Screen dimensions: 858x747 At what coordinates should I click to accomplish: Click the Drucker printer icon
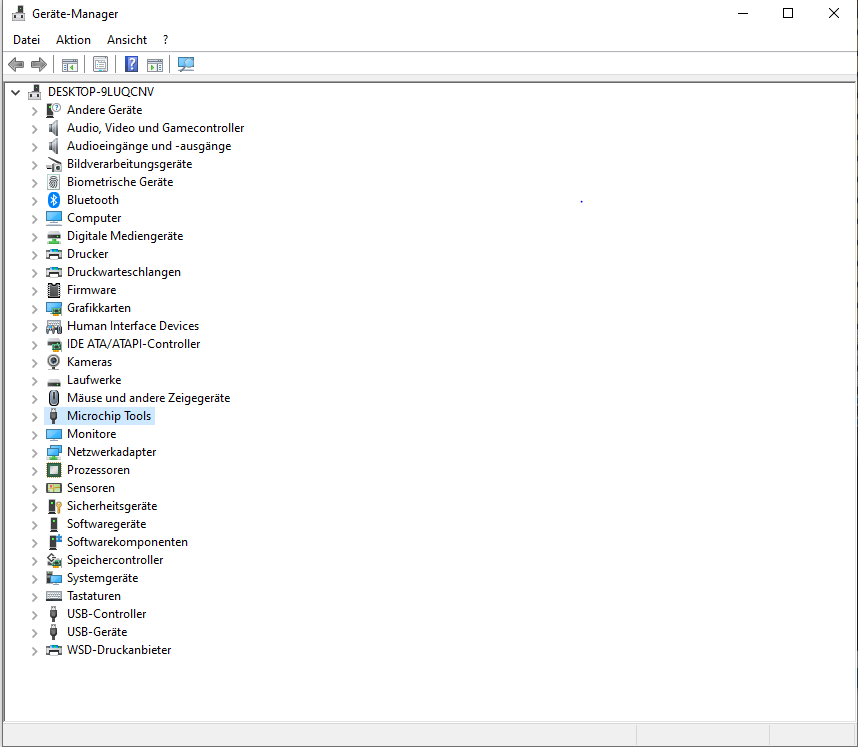pyautogui.click(x=54, y=254)
